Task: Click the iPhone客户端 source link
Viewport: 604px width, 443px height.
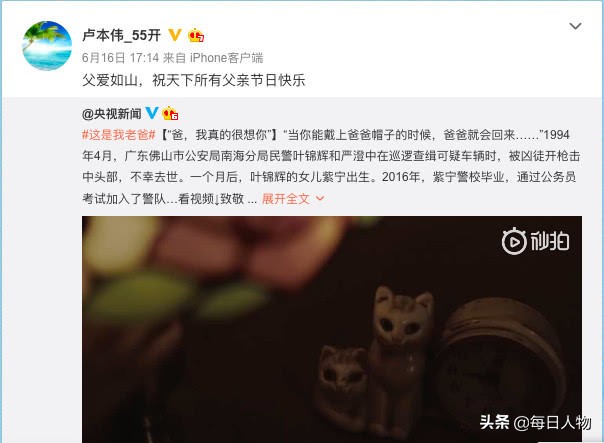Action: (x=226, y=58)
